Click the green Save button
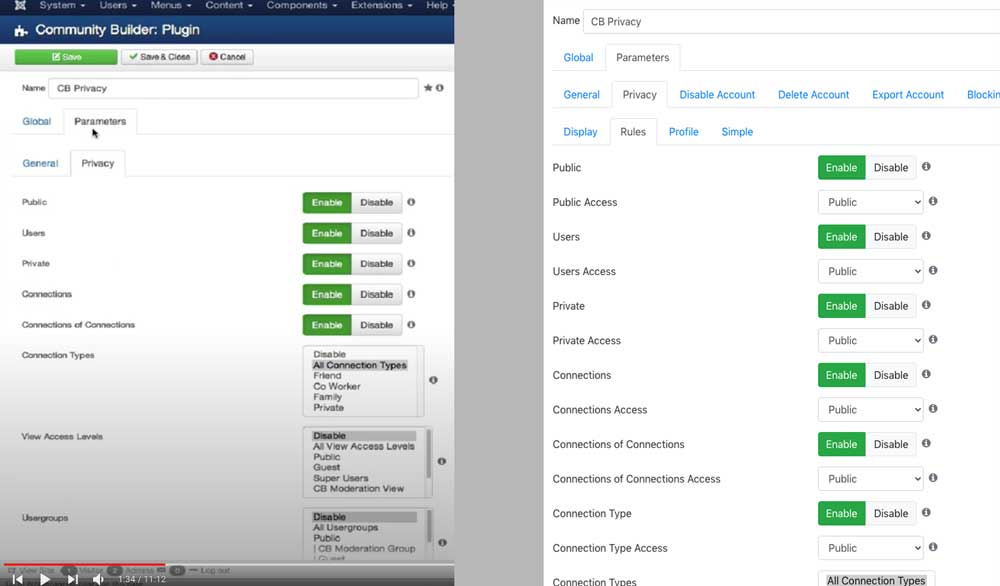Image resolution: width=1000 pixels, height=586 pixels. (x=66, y=57)
